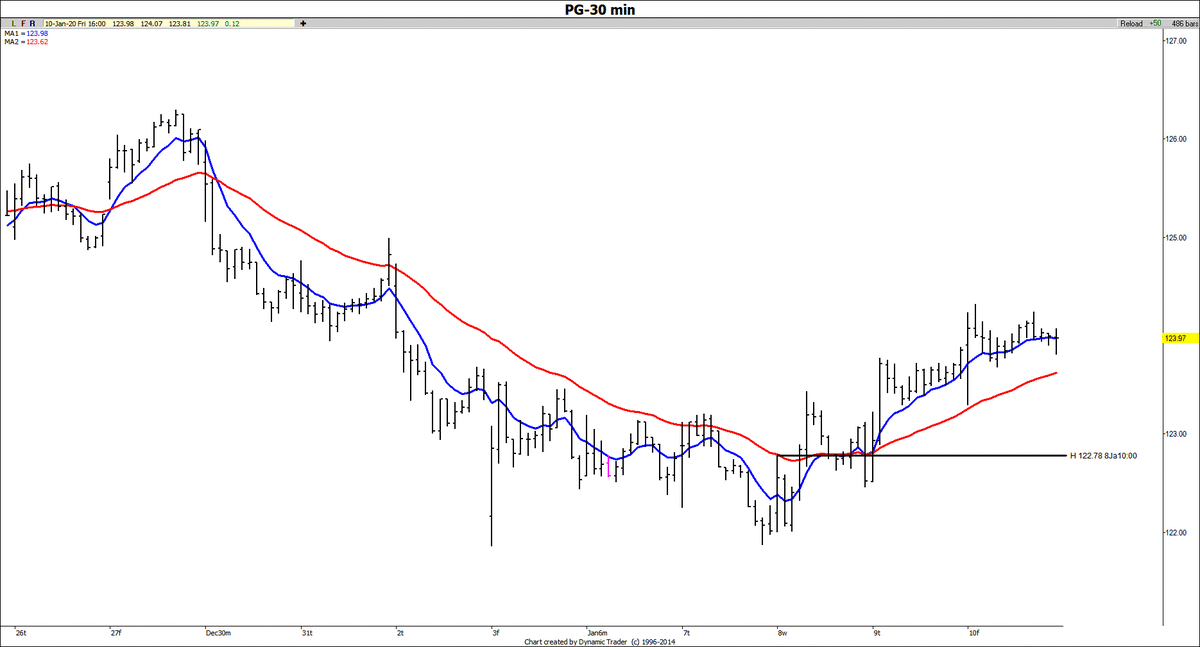This screenshot has height=647, width=1200.
Task: Click the 486 bars count label
Action: pos(1181,22)
